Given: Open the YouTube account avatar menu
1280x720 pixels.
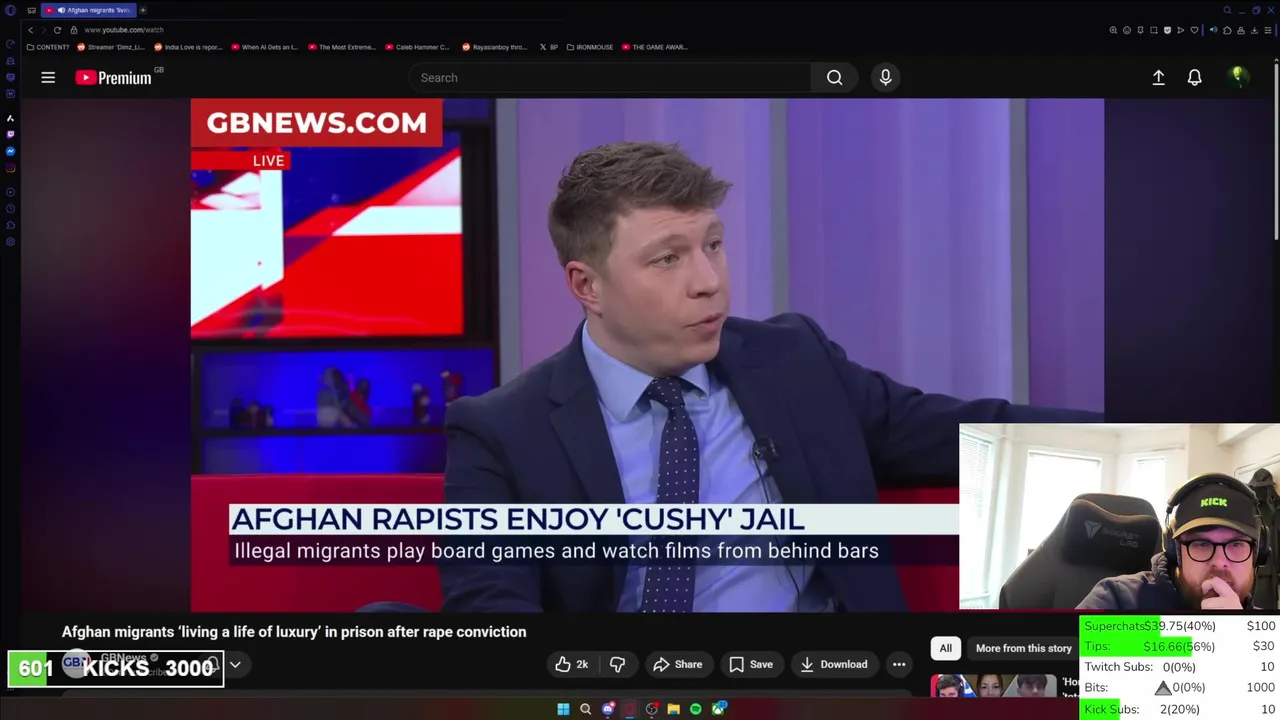Looking at the screenshot, I should tap(1238, 77).
